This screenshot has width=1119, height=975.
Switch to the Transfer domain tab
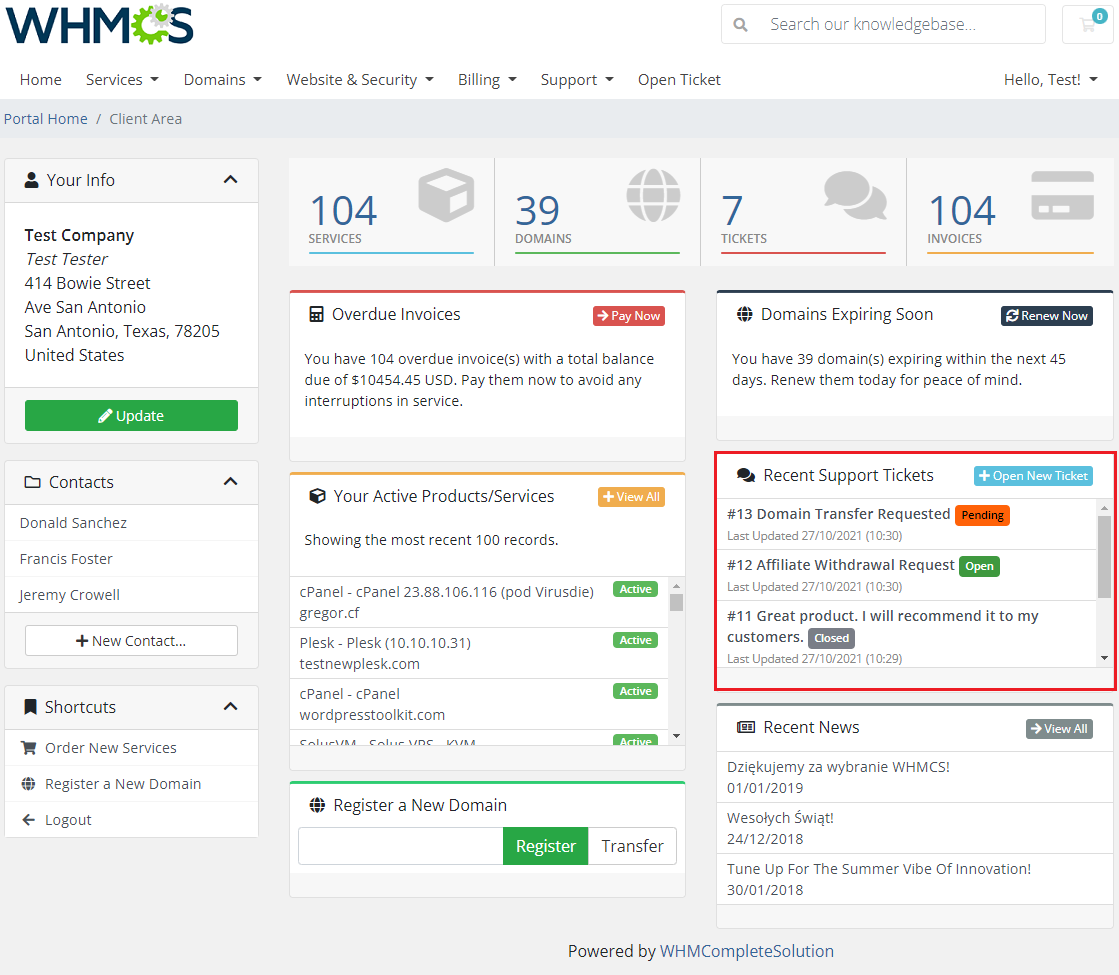pos(632,846)
